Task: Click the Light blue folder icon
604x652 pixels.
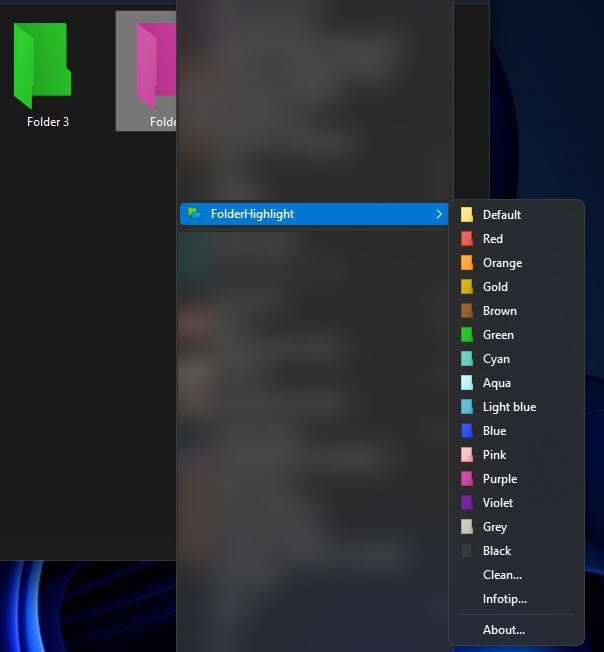Action: pyautogui.click(x=467, y=407)
